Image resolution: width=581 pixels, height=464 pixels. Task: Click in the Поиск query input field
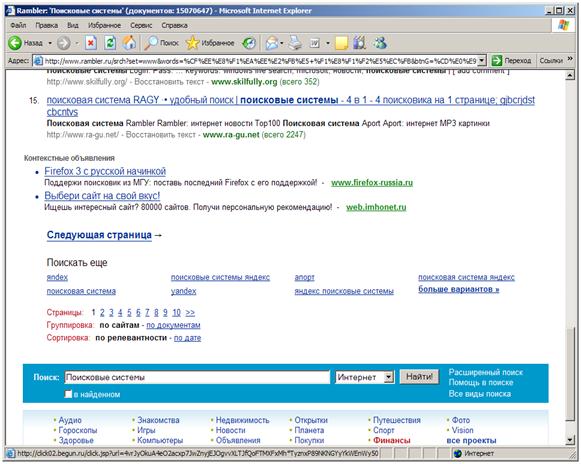(x=197, y=377)
